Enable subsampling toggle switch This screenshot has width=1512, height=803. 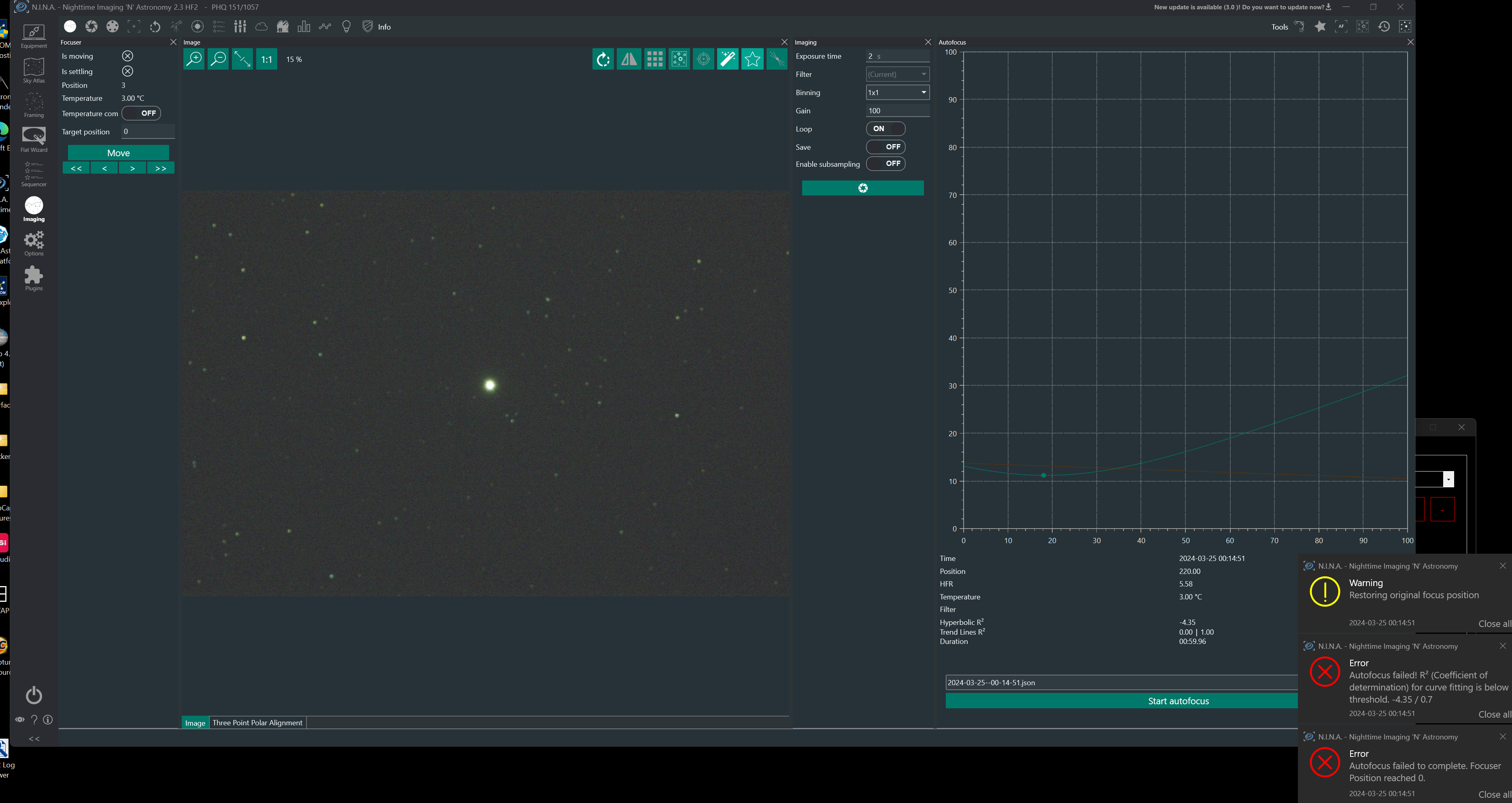[x=885, y=164]
